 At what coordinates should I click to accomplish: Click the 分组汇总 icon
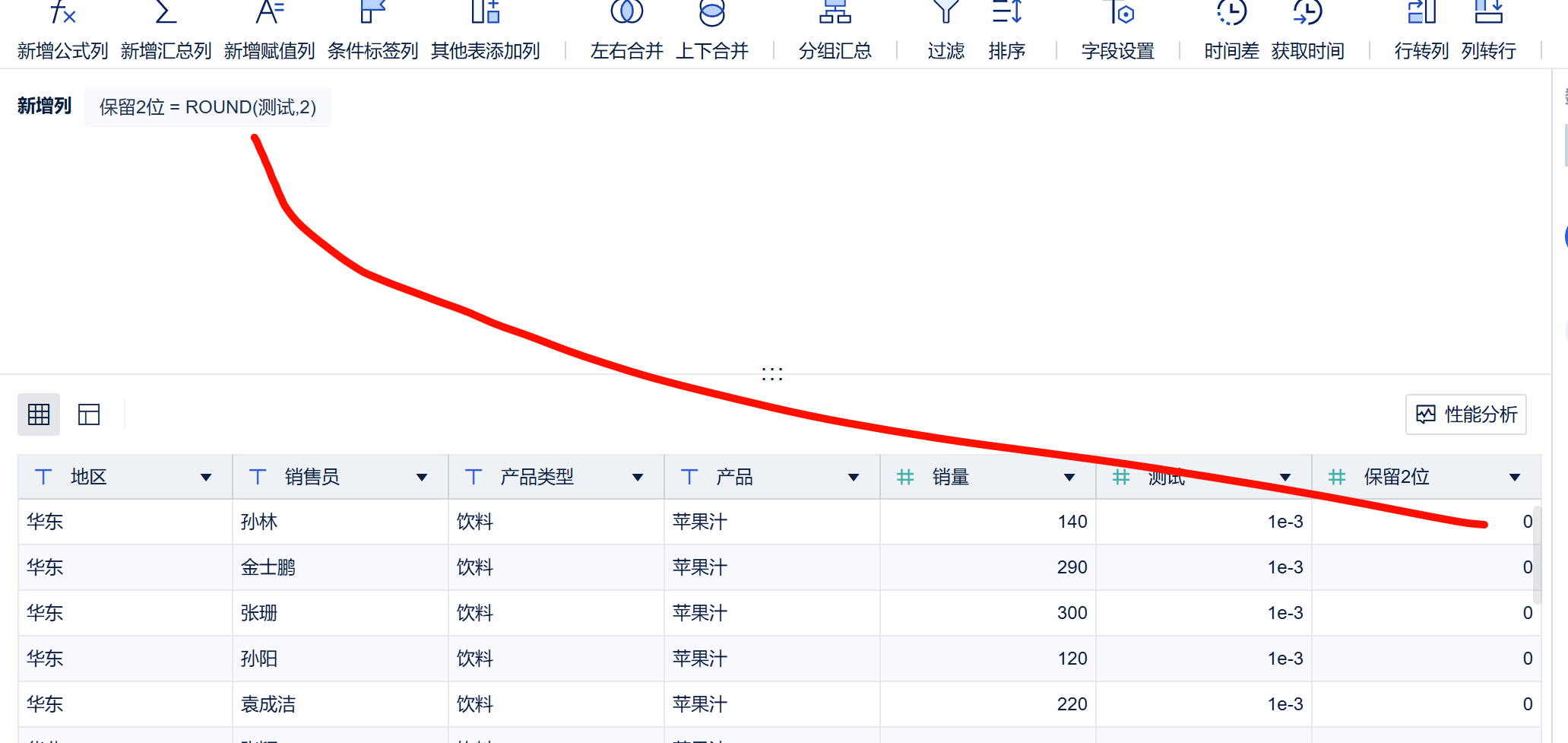[835, 12]
